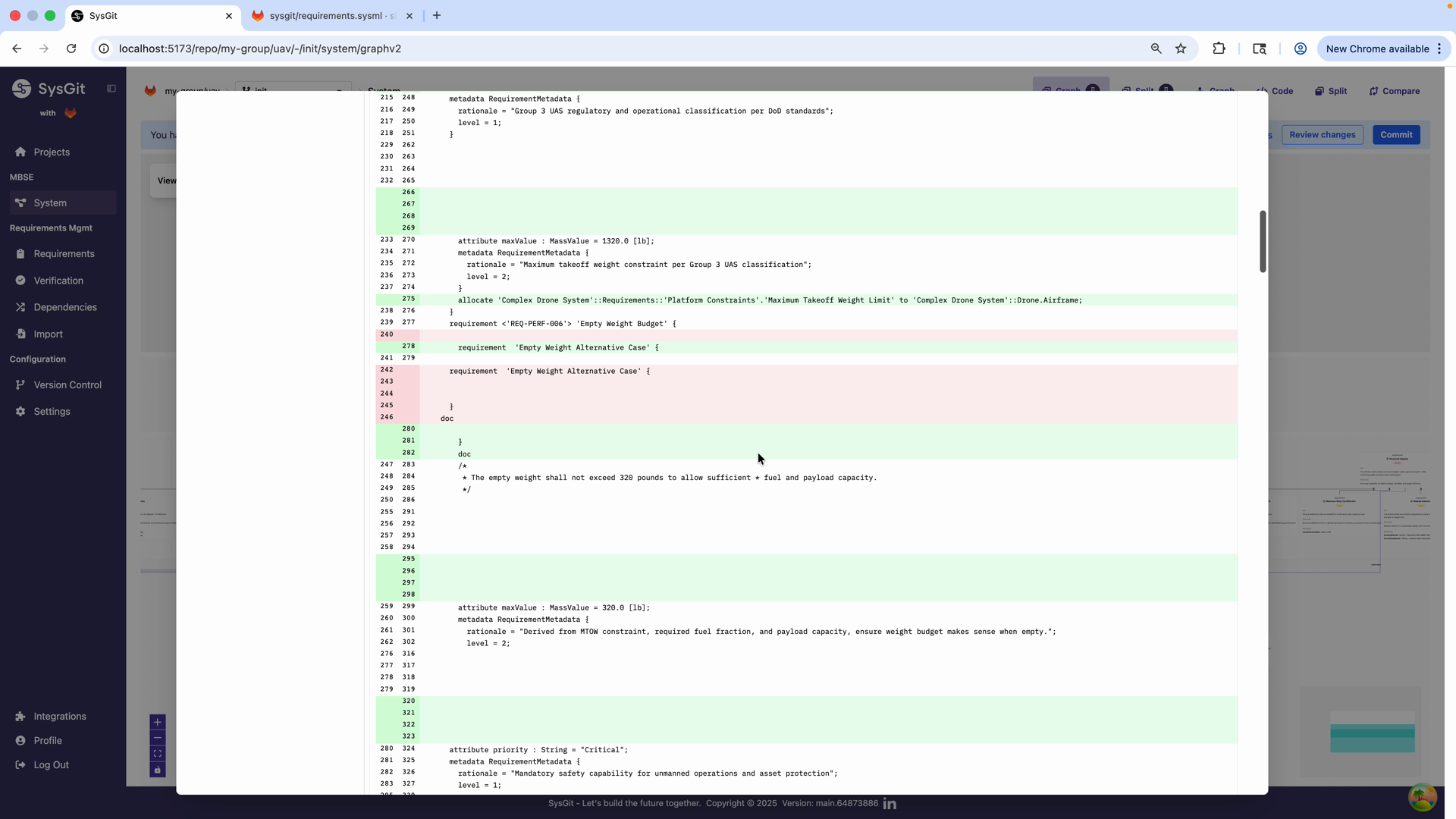This screenshot has height=819, width=1456.
Task: Click the Review changes button
Action: (1322, 134)
